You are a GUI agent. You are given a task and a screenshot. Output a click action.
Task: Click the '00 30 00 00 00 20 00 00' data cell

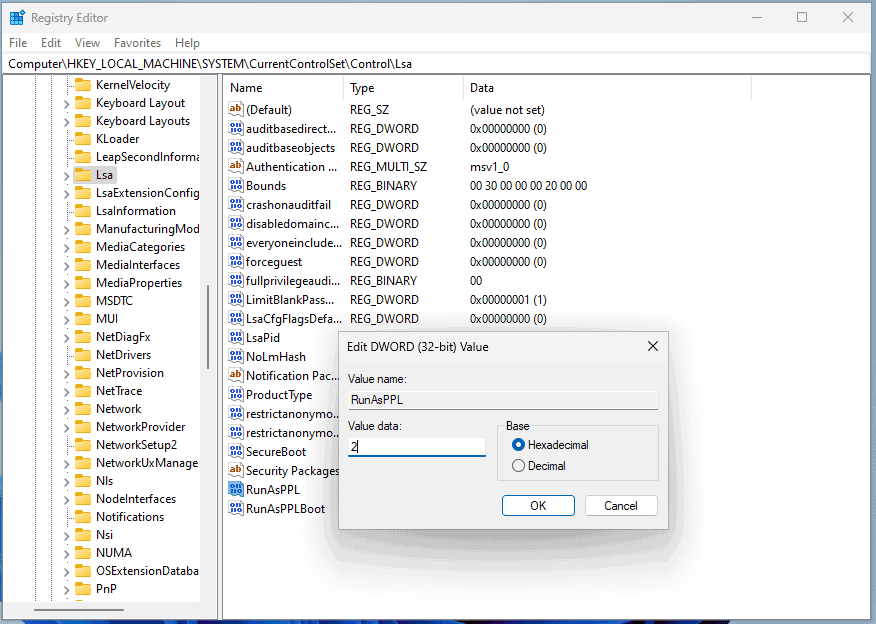pos(529,185)
